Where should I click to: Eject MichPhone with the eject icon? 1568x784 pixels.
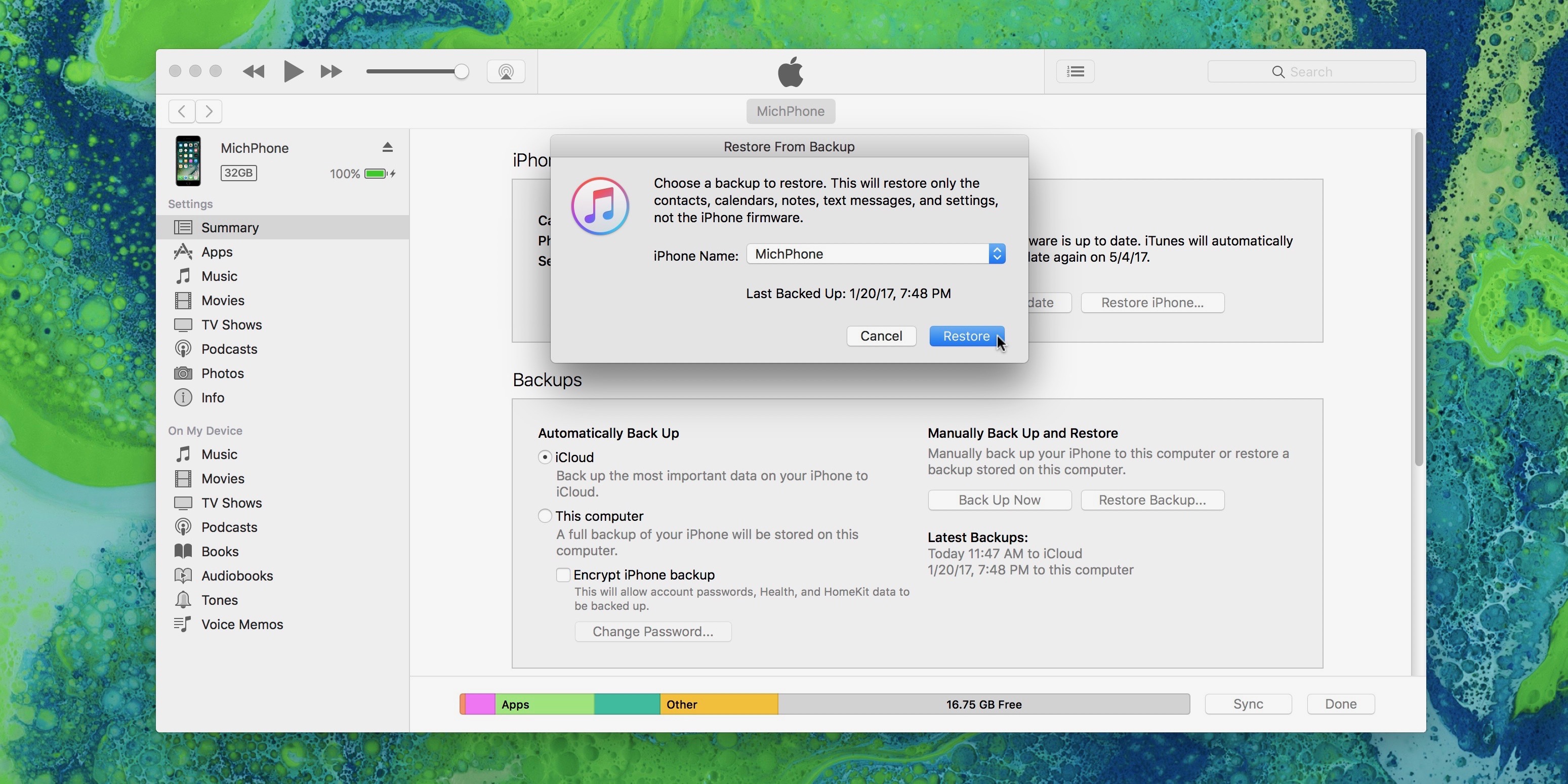(x=388, y=147)
